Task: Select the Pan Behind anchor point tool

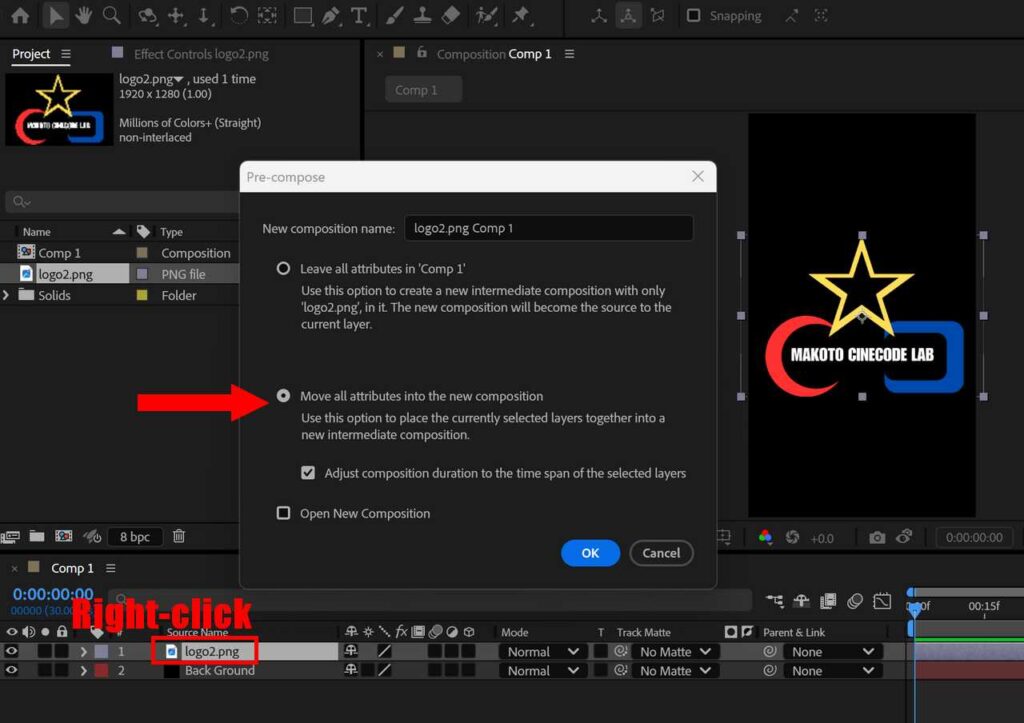Action: 268,16
